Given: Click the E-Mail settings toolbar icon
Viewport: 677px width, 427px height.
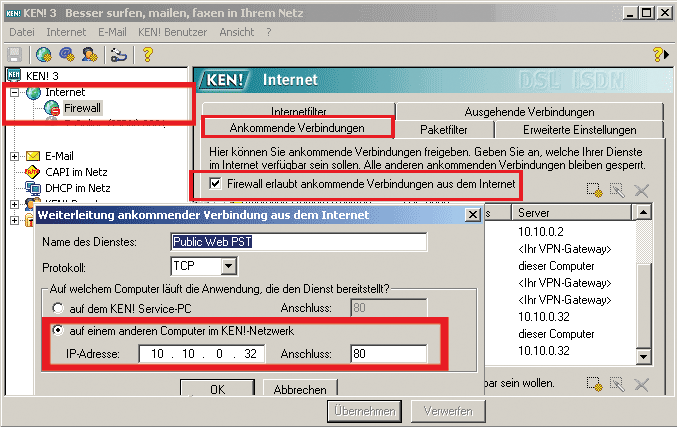Looking at the screenshot, I should coord(67,54).
